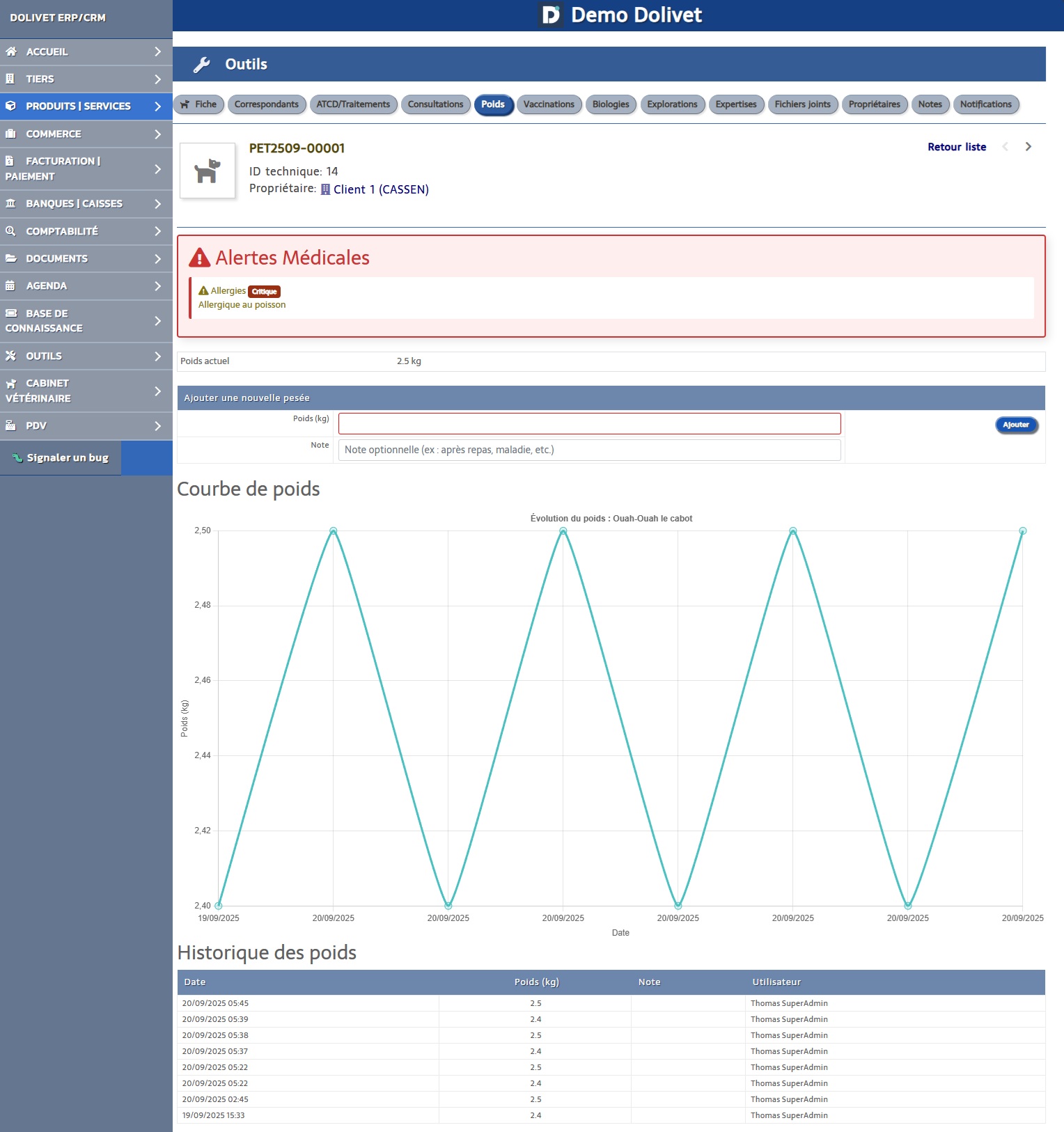
Task: Expand the Commerce menu chevron
Action: 158,134
